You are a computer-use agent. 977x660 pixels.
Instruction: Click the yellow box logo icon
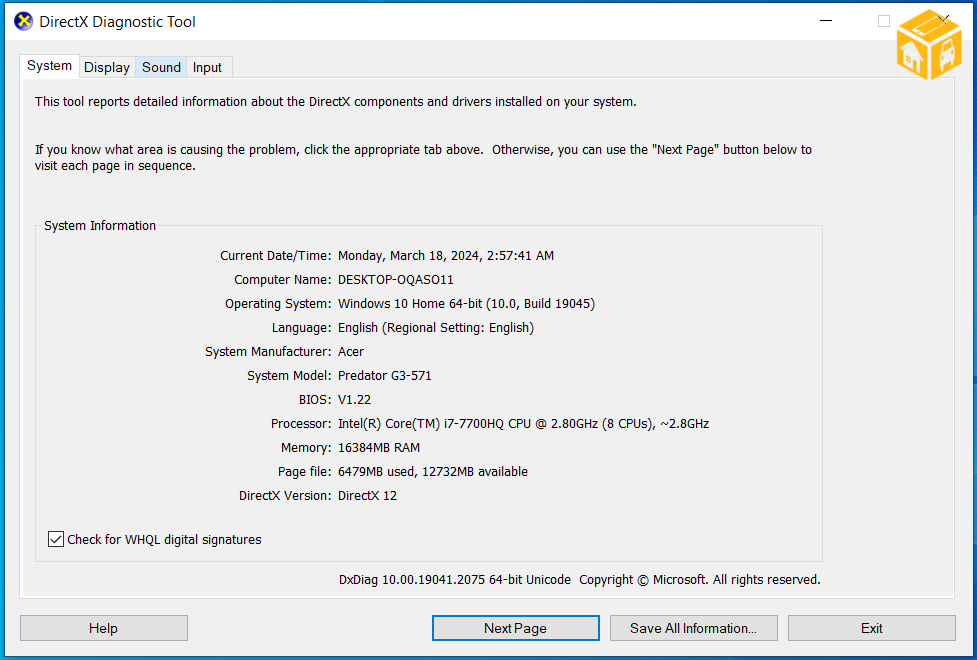point(929,45)
